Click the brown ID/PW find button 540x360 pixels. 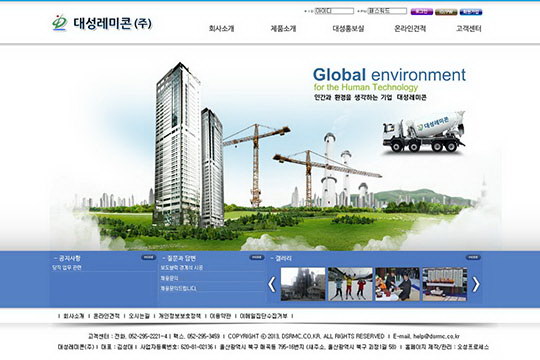[x=446, y=12]
